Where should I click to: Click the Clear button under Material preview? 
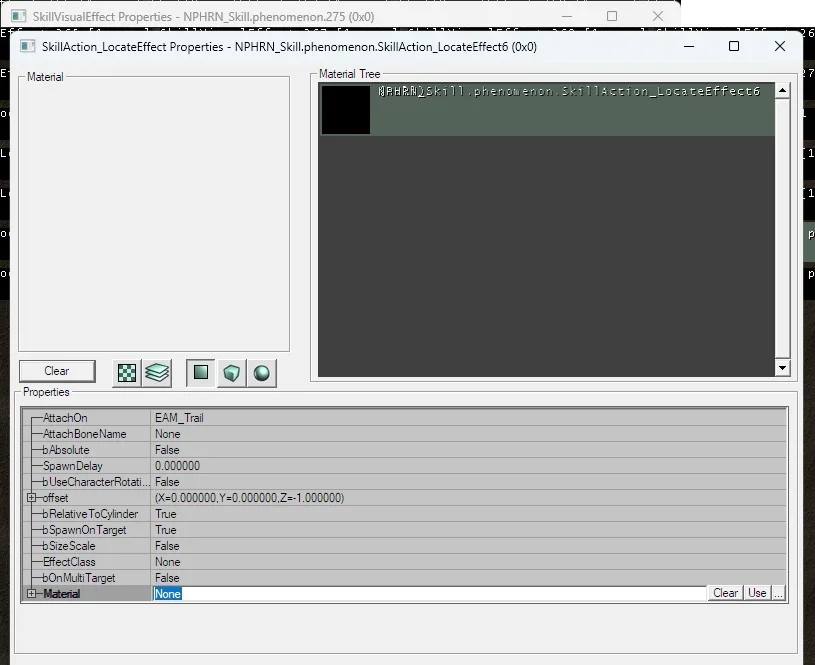(57, 371)
